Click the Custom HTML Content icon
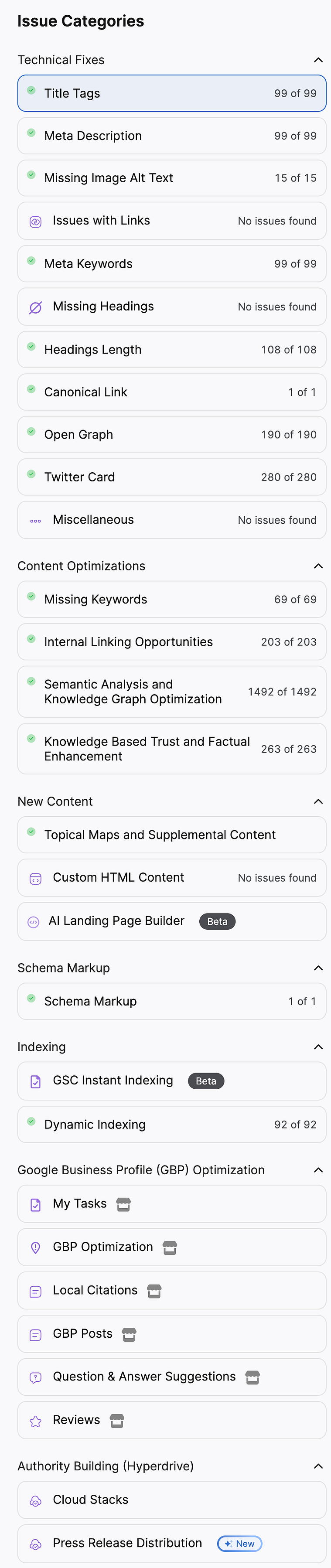The width and height of the screenshot is (331, 1568). 35,878
